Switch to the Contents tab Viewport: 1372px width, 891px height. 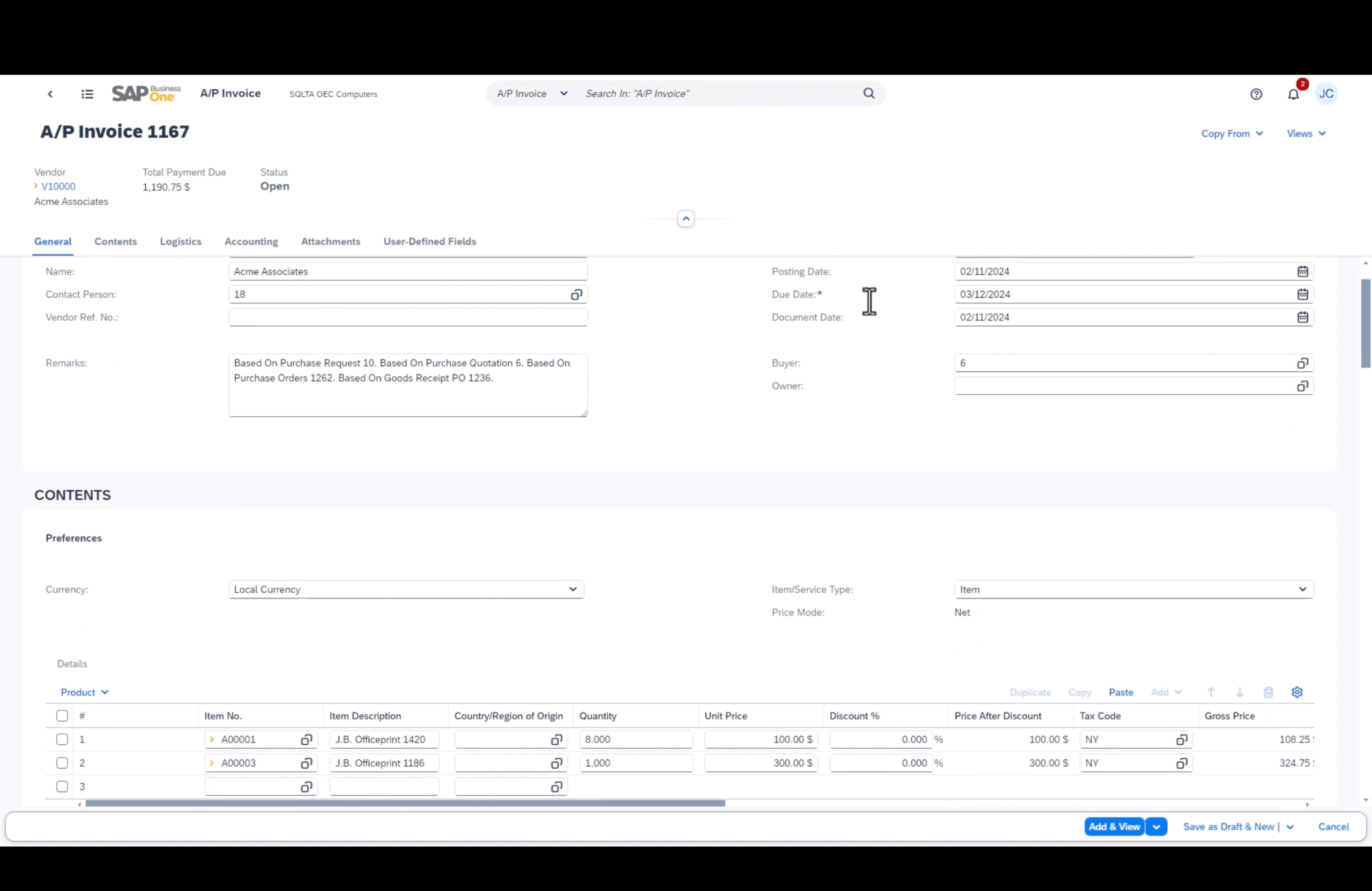[116, 242]
